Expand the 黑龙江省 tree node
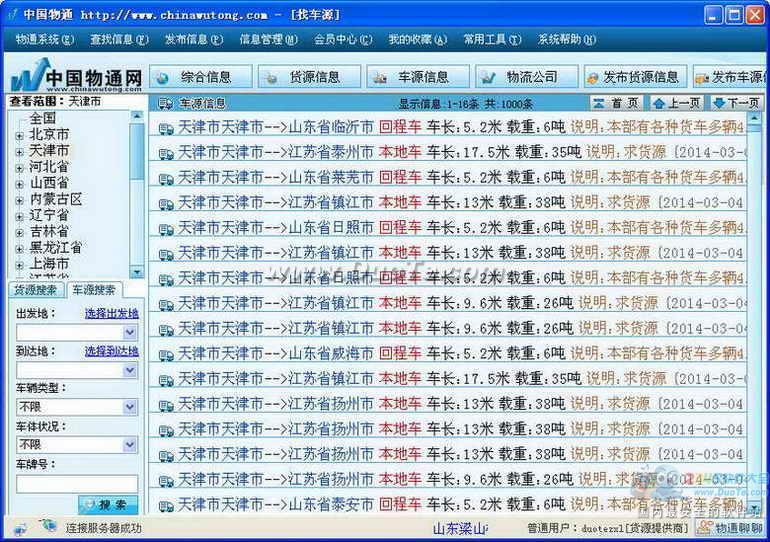The image size is (770, 542). tap(20, 249)
